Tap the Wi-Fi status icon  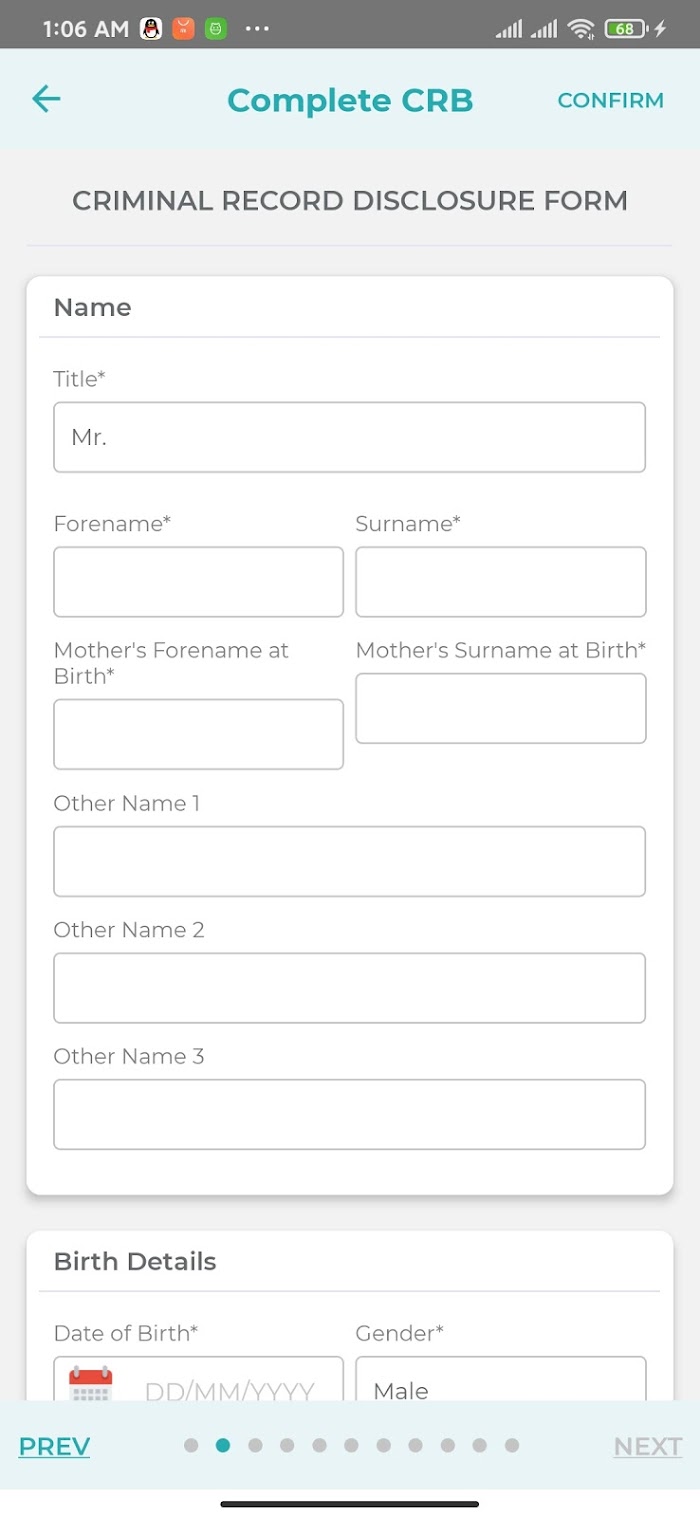point(581,29)
